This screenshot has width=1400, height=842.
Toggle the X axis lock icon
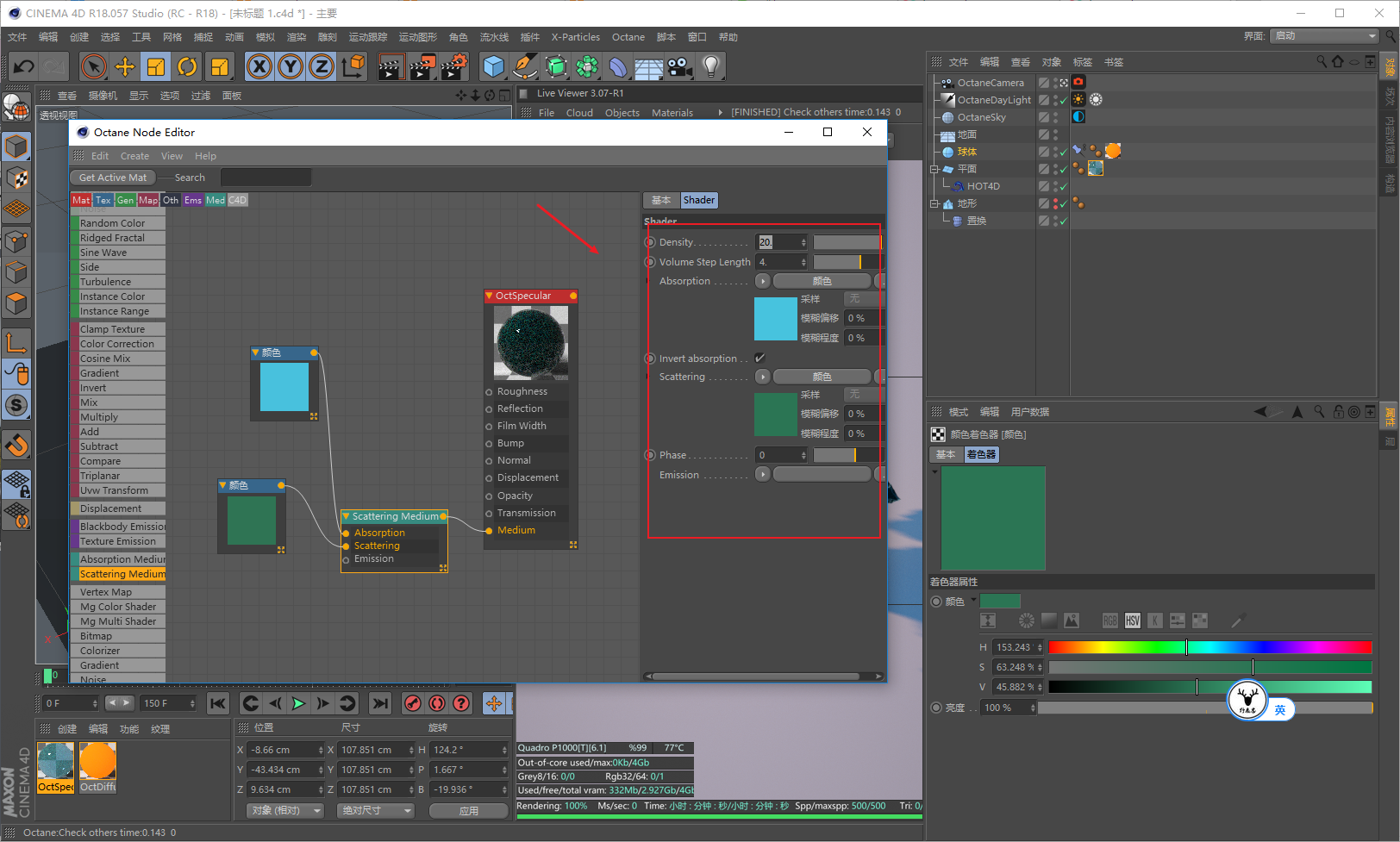(259, 66)
